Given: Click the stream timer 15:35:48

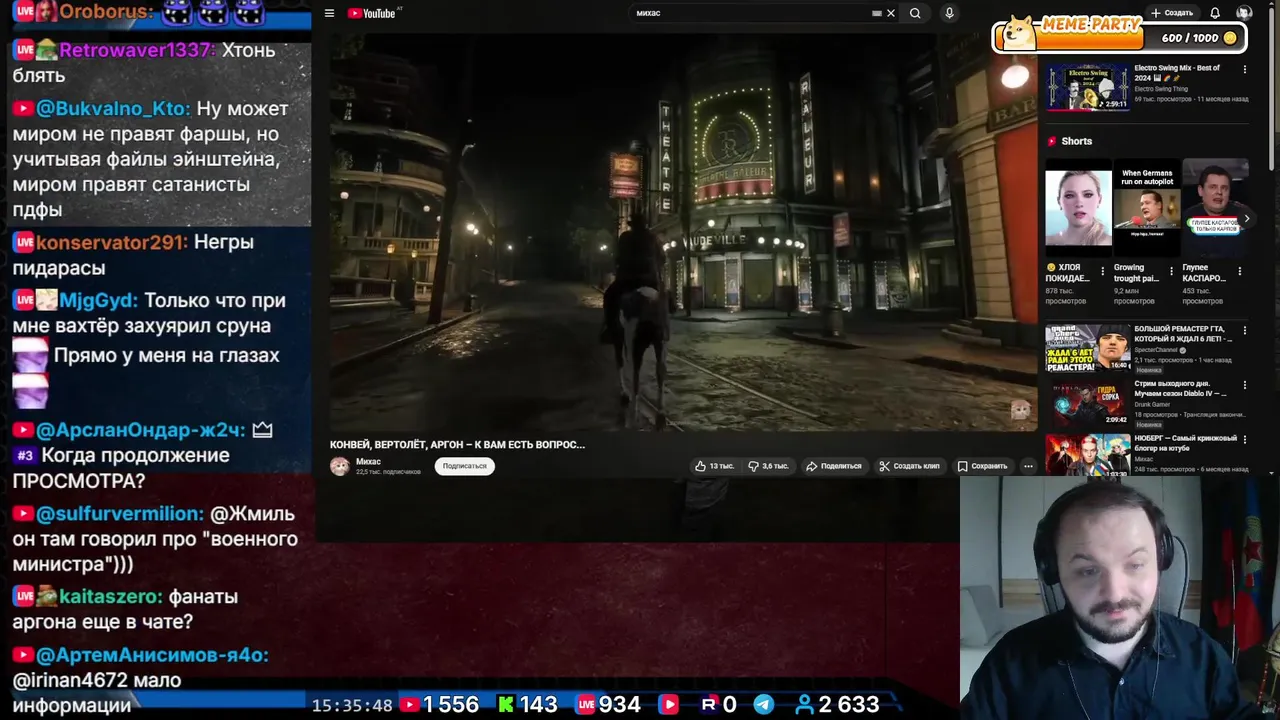Looking at the screenshot, I should click(351, 706).
